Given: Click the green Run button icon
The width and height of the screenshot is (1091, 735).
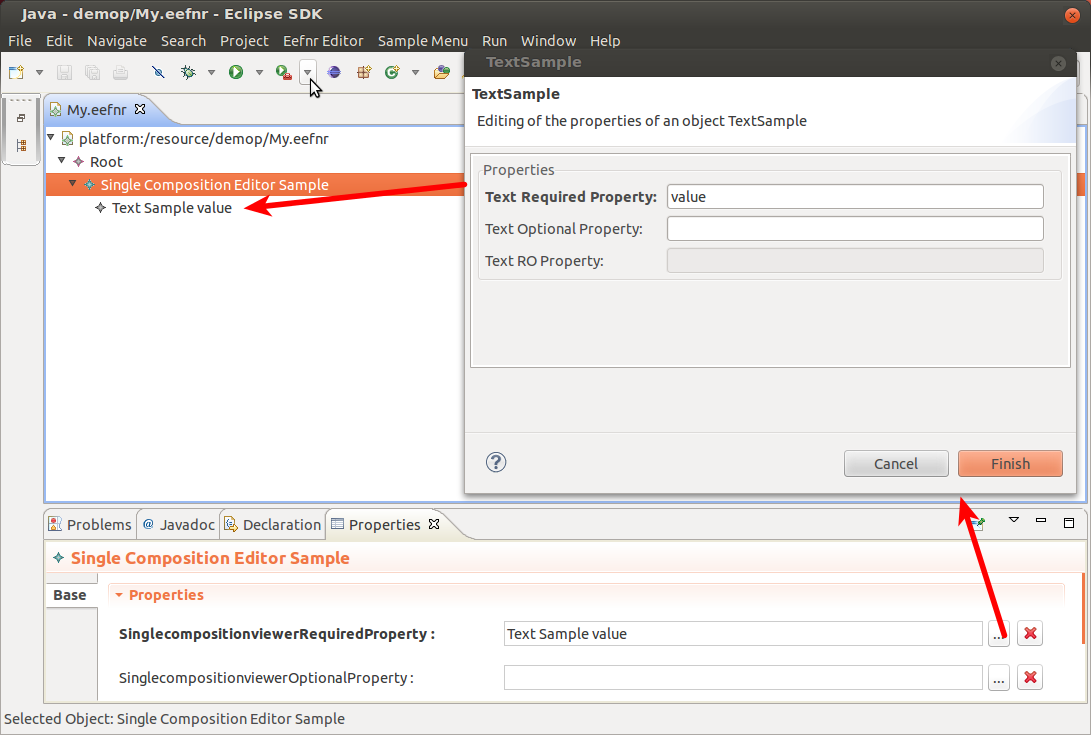Looking at the screenshot, I should (x=236, y=72).
